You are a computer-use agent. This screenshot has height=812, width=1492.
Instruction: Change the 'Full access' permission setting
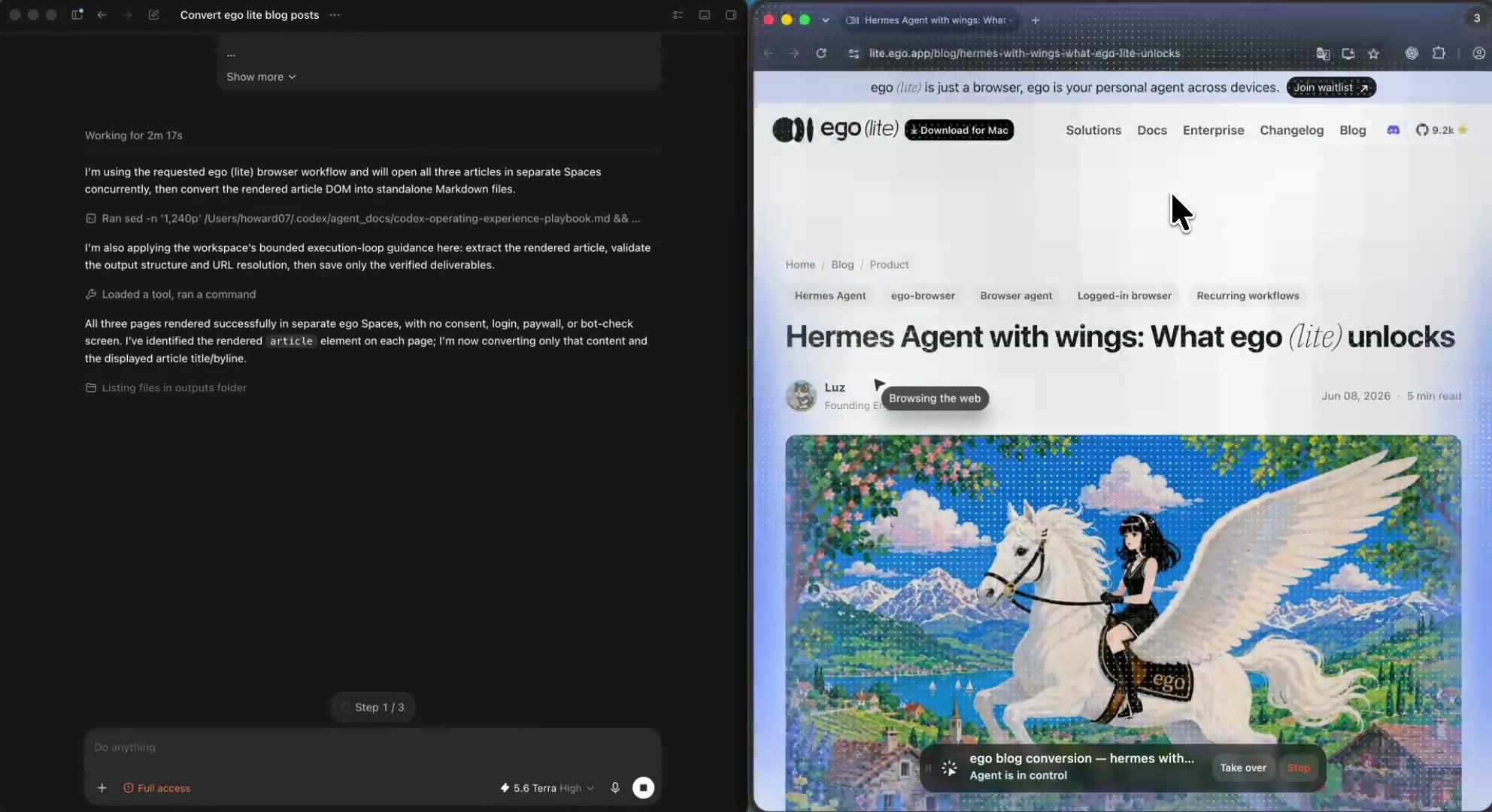pyautogui.click(x=157, y=788)
